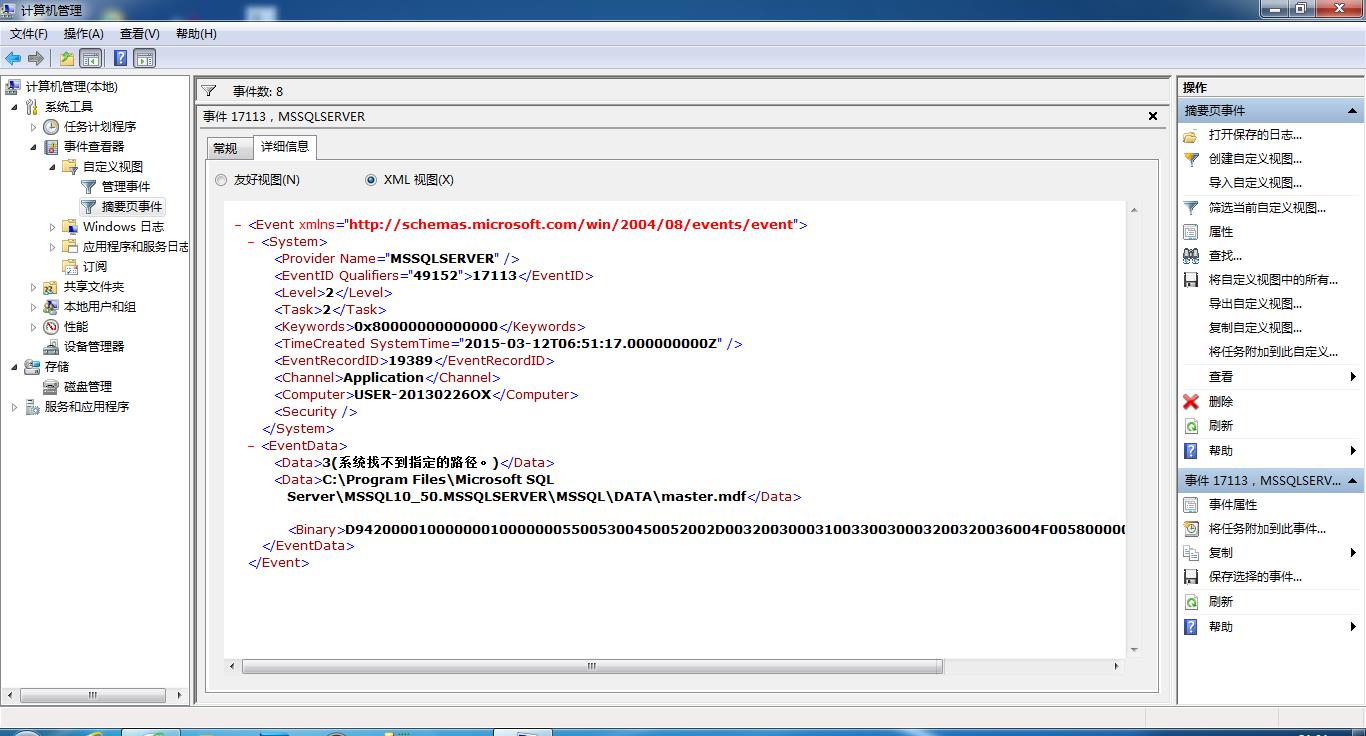Collapse the 事件查看器 tree node

click(34, 147)
